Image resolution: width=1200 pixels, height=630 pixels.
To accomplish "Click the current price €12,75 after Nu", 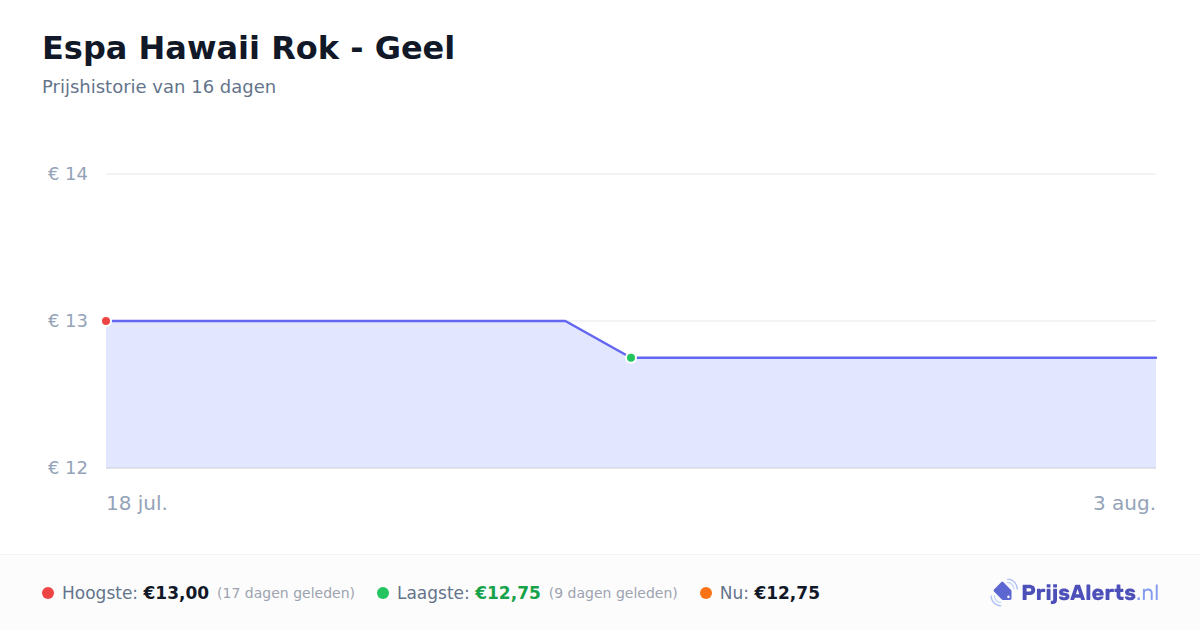I will tap(787, 593).
